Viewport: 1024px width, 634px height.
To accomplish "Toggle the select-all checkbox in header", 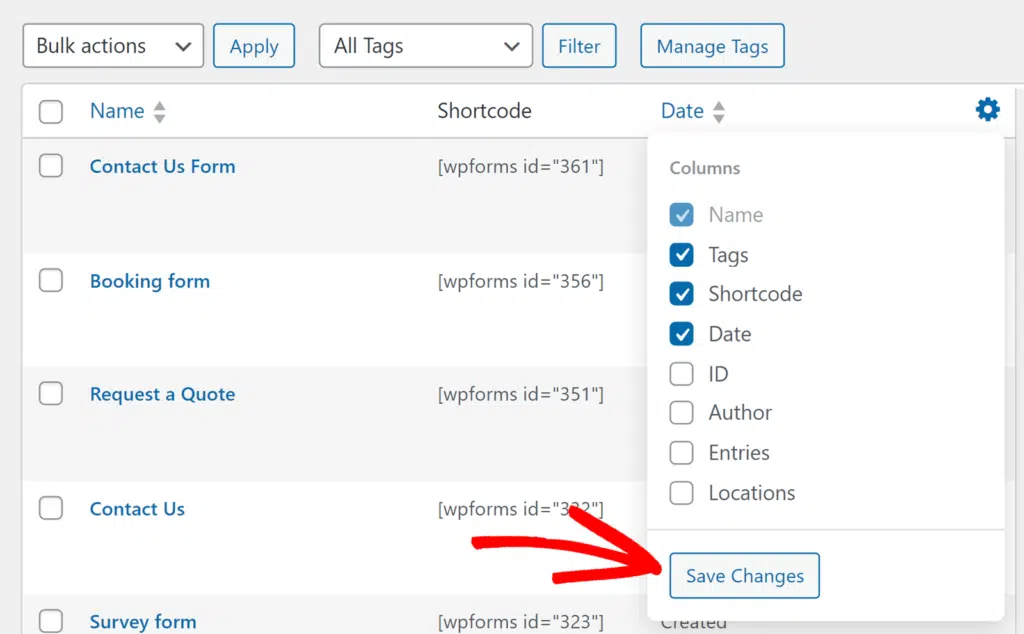I will (51, 112).
